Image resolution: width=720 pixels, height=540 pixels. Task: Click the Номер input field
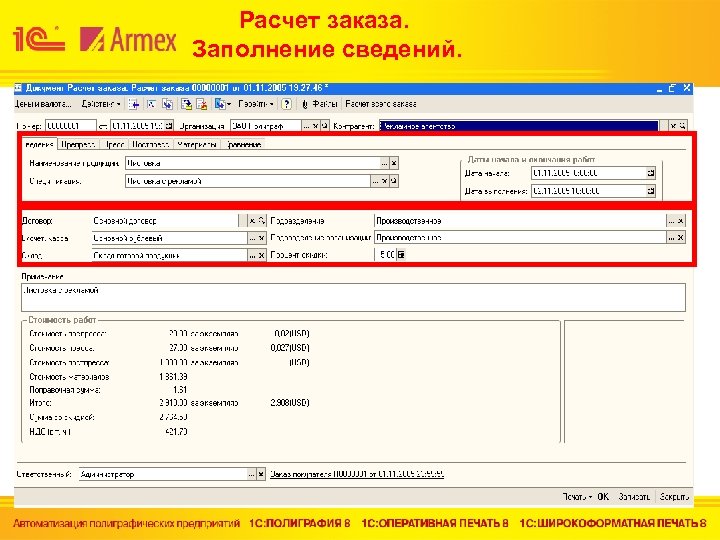click(70, 125)
